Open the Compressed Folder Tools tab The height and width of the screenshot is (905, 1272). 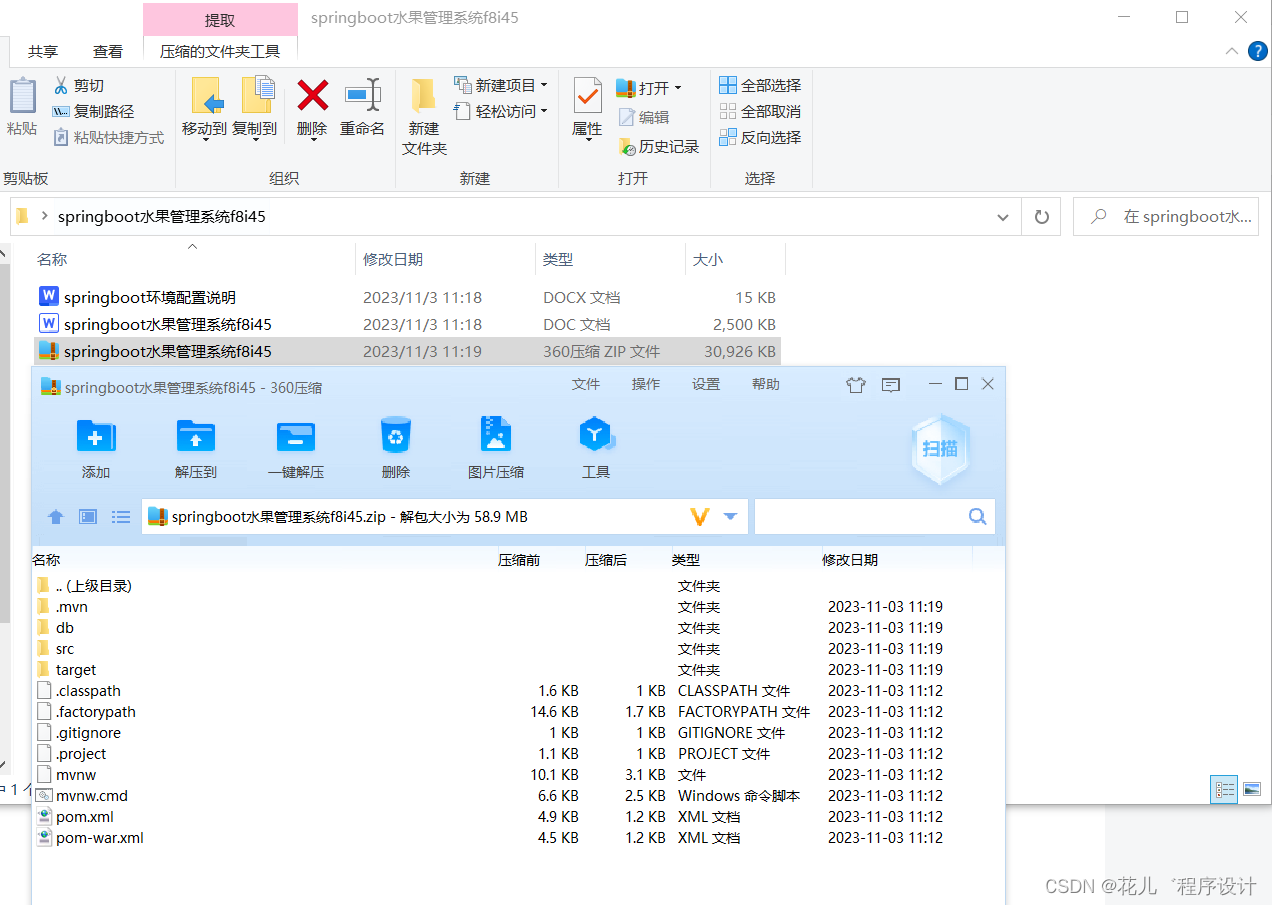[220, 51]
